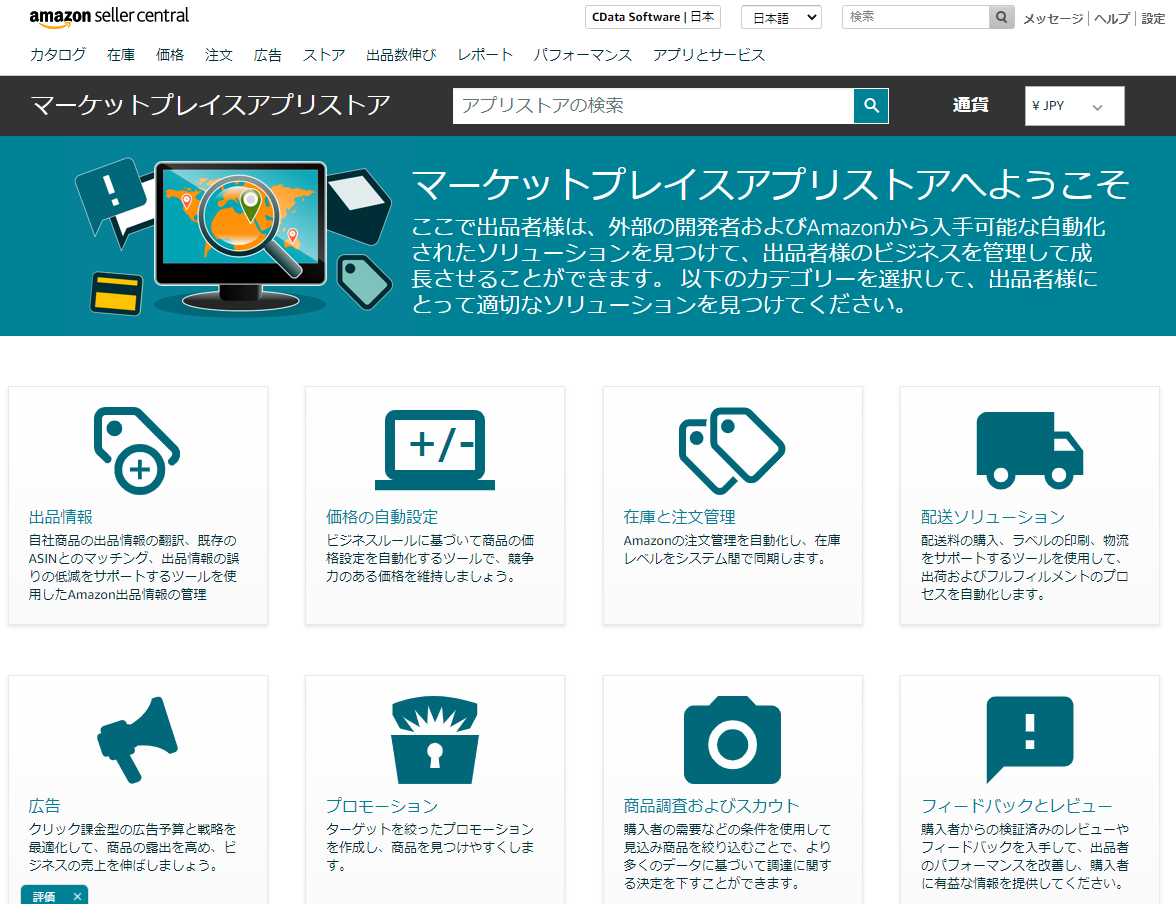Image resolution: width=1176 pixels, height=904 pixels.
Task: Open the 出品情報 category link
Action: (x=61, y=517)
